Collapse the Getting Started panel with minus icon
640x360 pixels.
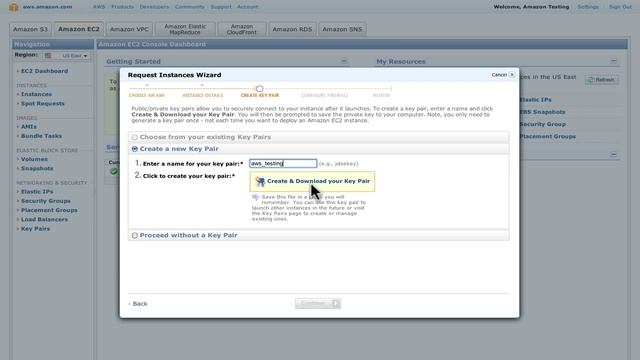[x=344, y=61]
